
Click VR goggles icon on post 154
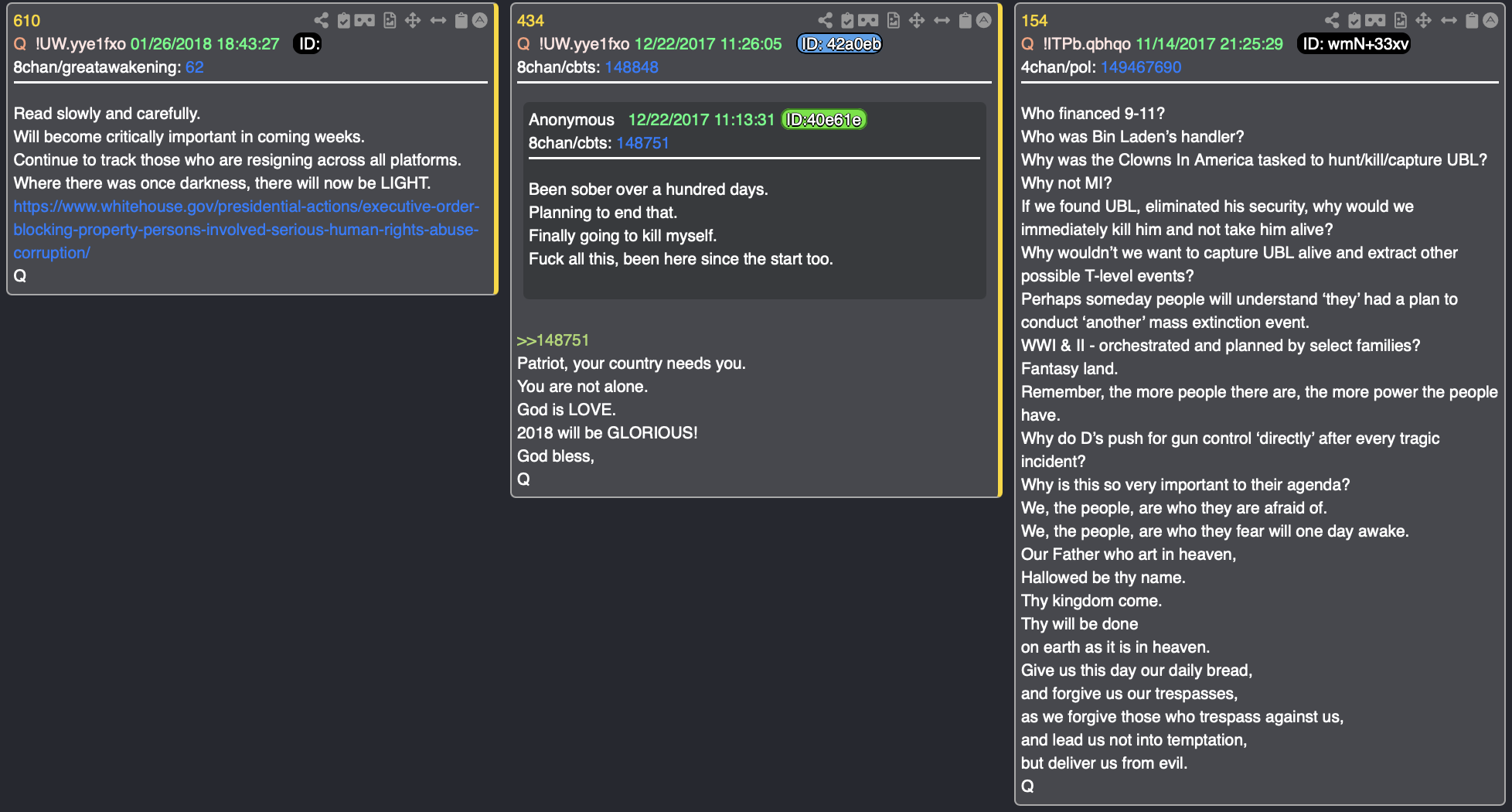coord(1376,21)
